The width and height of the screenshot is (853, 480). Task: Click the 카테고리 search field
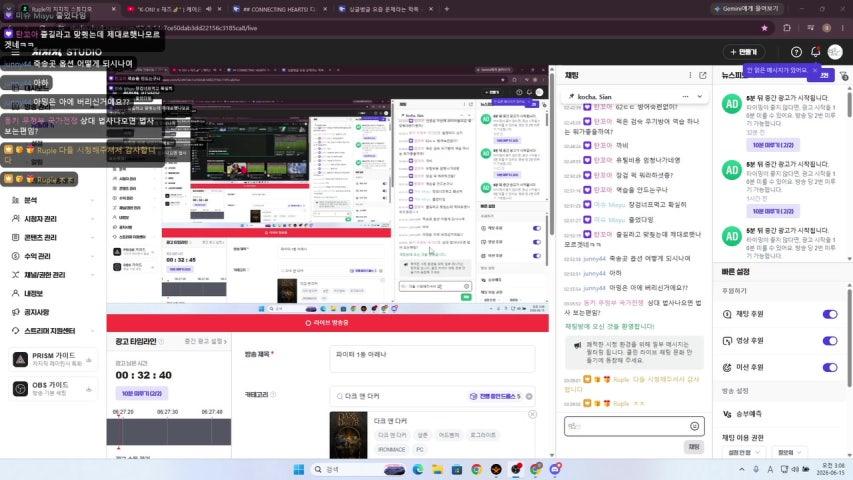pos(432,396)
